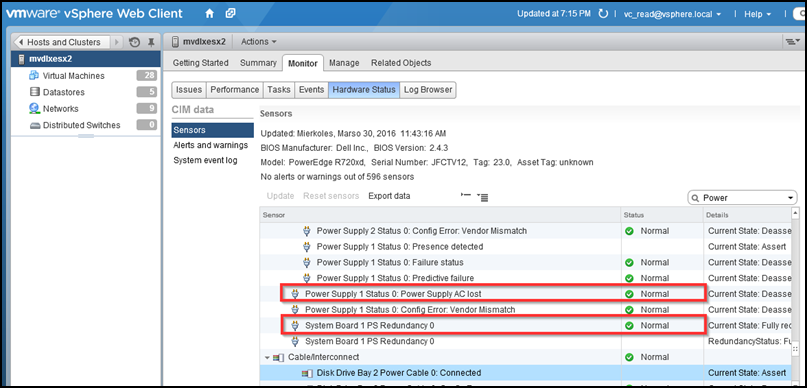Image resolution: width=807 pixels, height=388 pixels.
Task: Click the Sensor column header
Action: pos(440,215)
